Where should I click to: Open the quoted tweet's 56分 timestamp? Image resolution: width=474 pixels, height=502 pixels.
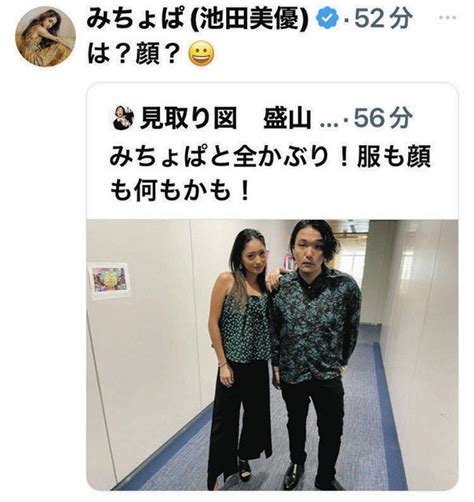(383, 118)
